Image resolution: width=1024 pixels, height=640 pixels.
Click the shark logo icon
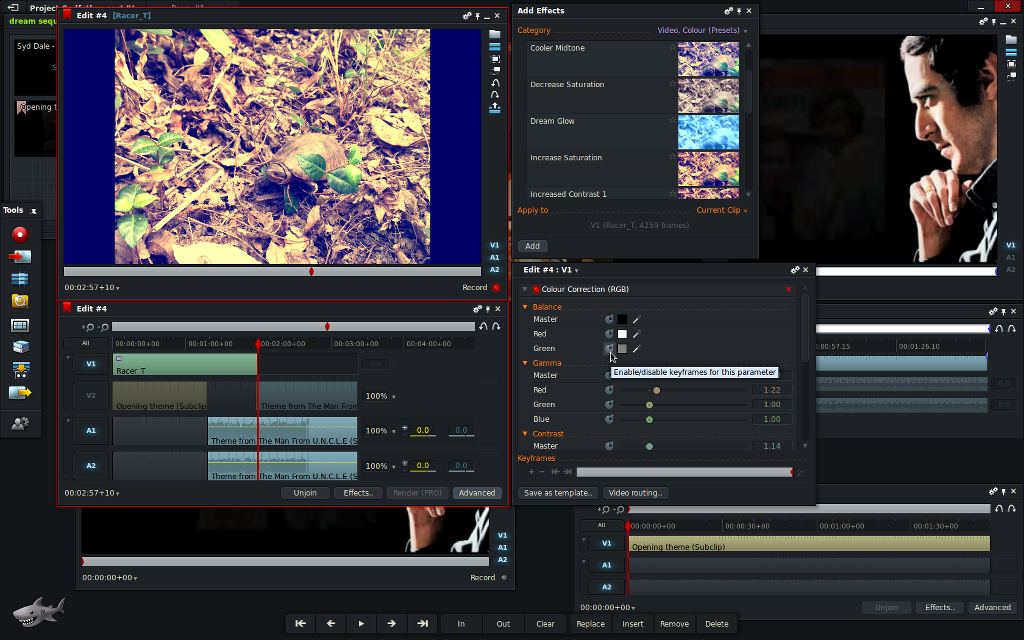38,609
